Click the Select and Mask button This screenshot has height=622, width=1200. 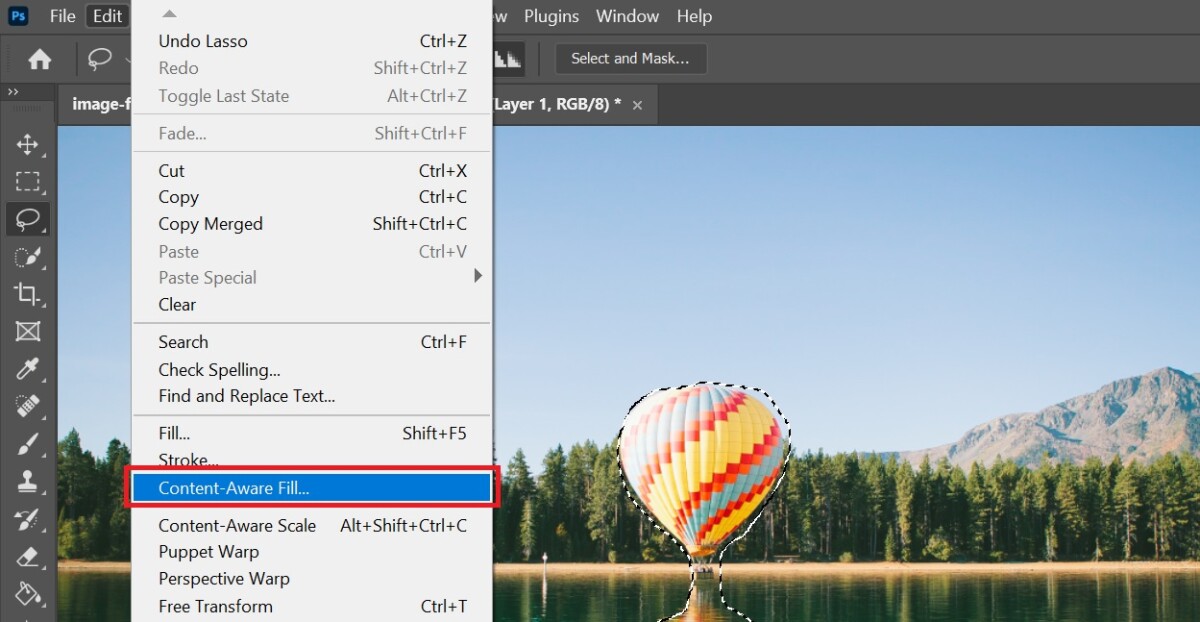click(x=630, y=59)
